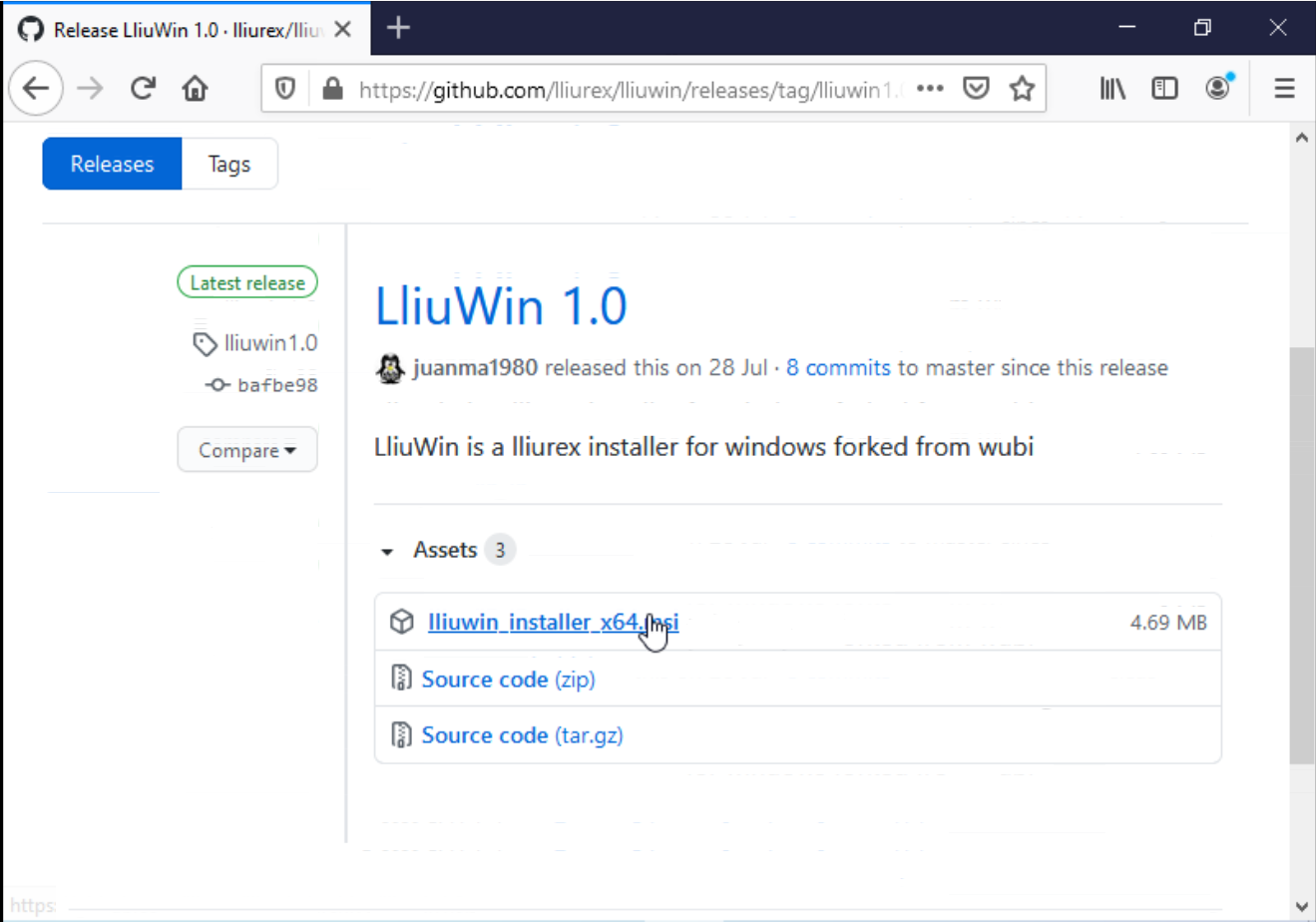
Task: Download Source code (tar.gz)
Action: click(x=522, y=735)
